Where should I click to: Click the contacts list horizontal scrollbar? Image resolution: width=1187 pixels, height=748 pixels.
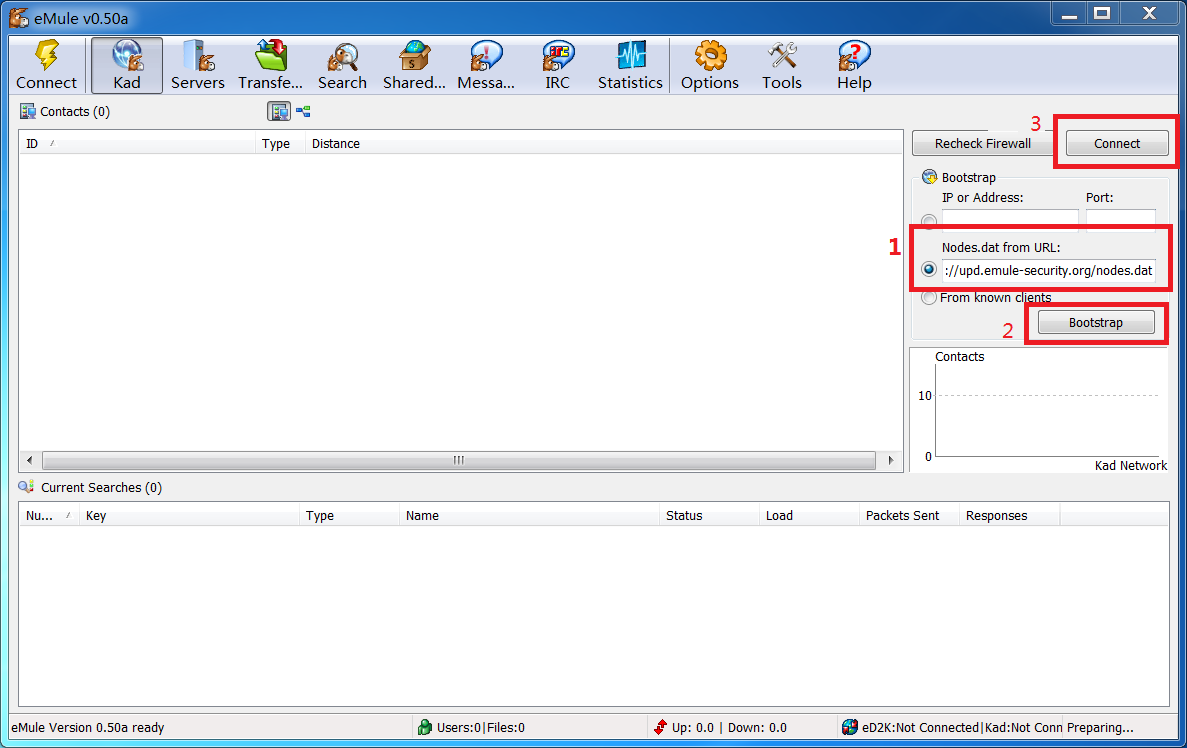pyautogui.click(x=459, y=460)
